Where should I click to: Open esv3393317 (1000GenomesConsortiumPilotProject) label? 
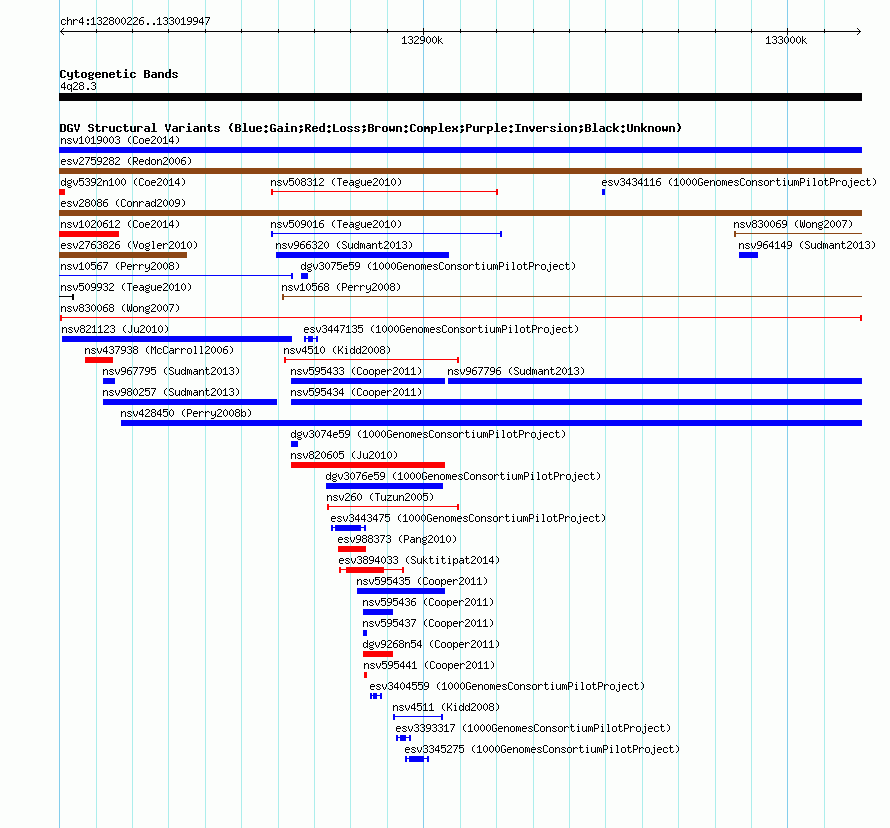coord(533,728)
